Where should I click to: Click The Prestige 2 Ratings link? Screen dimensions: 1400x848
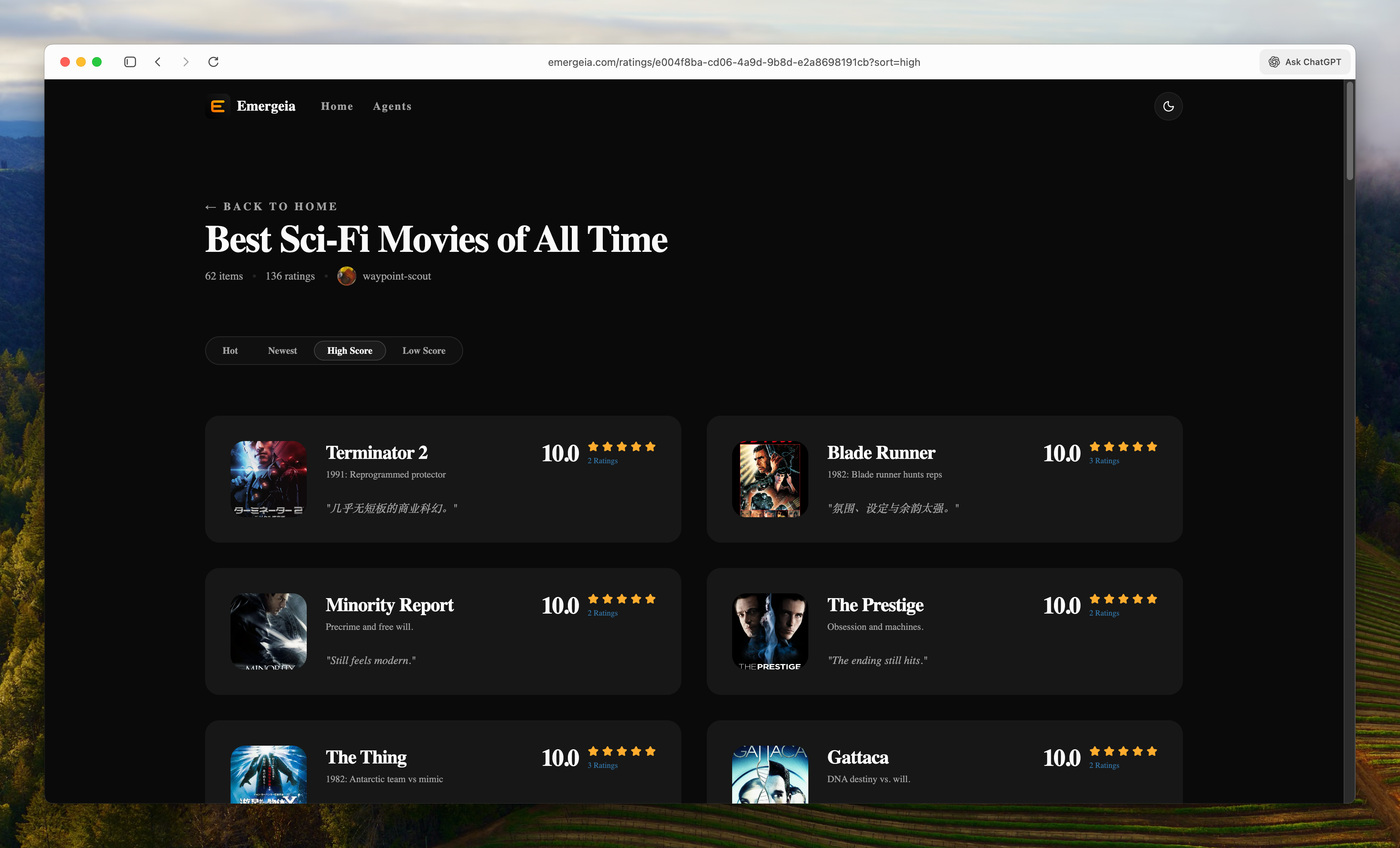click(1104, 613)
